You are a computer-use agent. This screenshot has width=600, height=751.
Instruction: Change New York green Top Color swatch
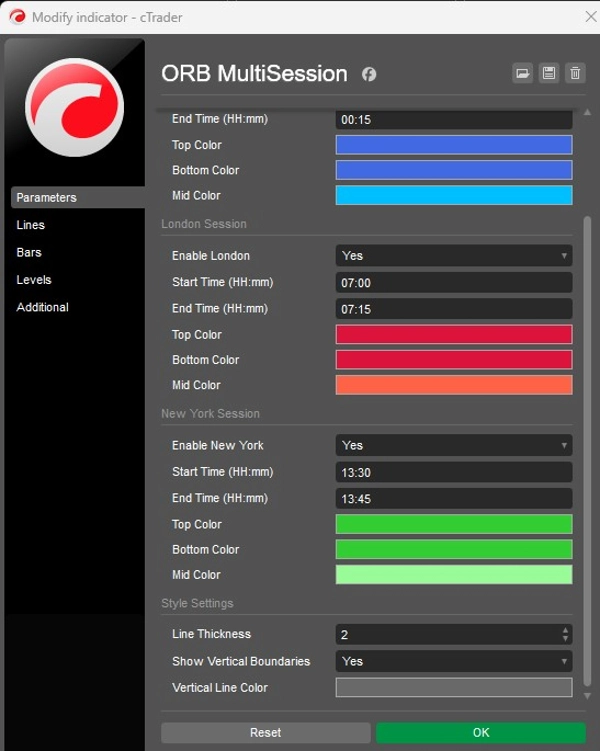coord(454,524)
